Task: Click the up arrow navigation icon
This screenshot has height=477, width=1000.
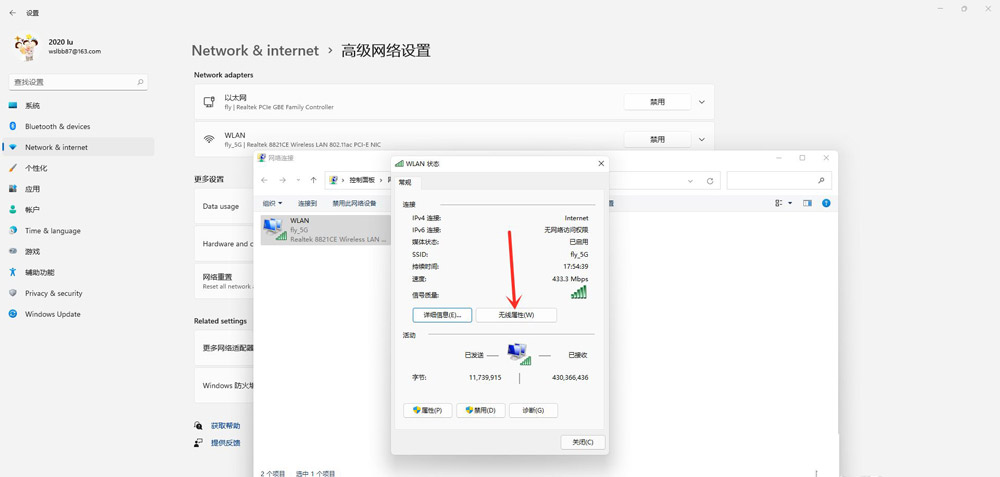Action: coord(313,180)
